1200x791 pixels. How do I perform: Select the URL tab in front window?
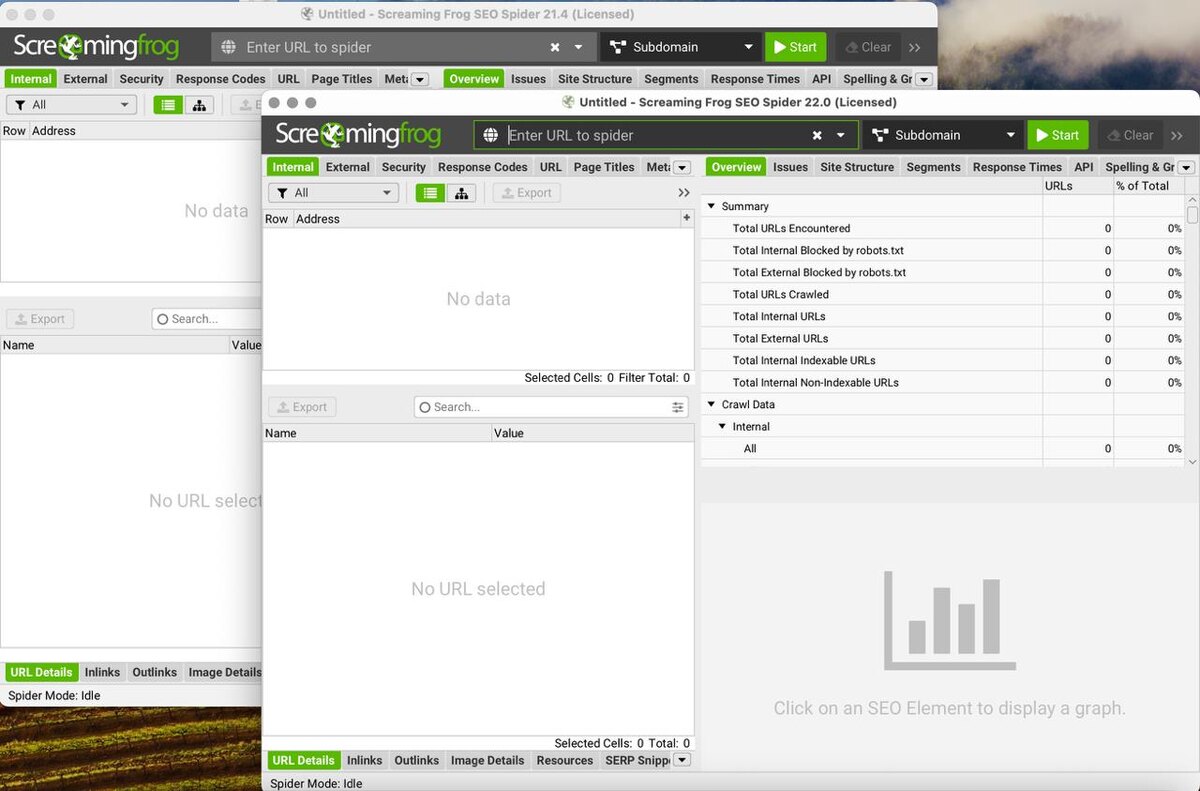point(551,167)
